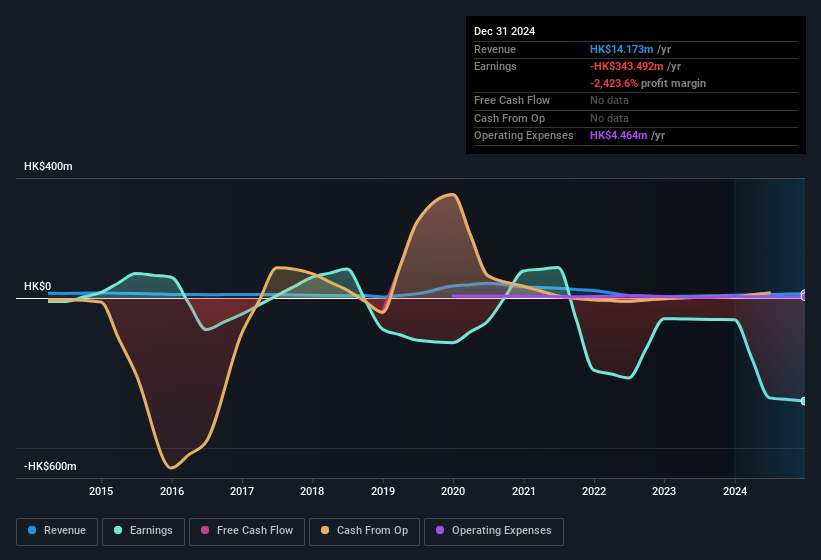Click the 2019 x-axis label
The height and width of the screenshot is (560, 821).
[x=383, y=491]
